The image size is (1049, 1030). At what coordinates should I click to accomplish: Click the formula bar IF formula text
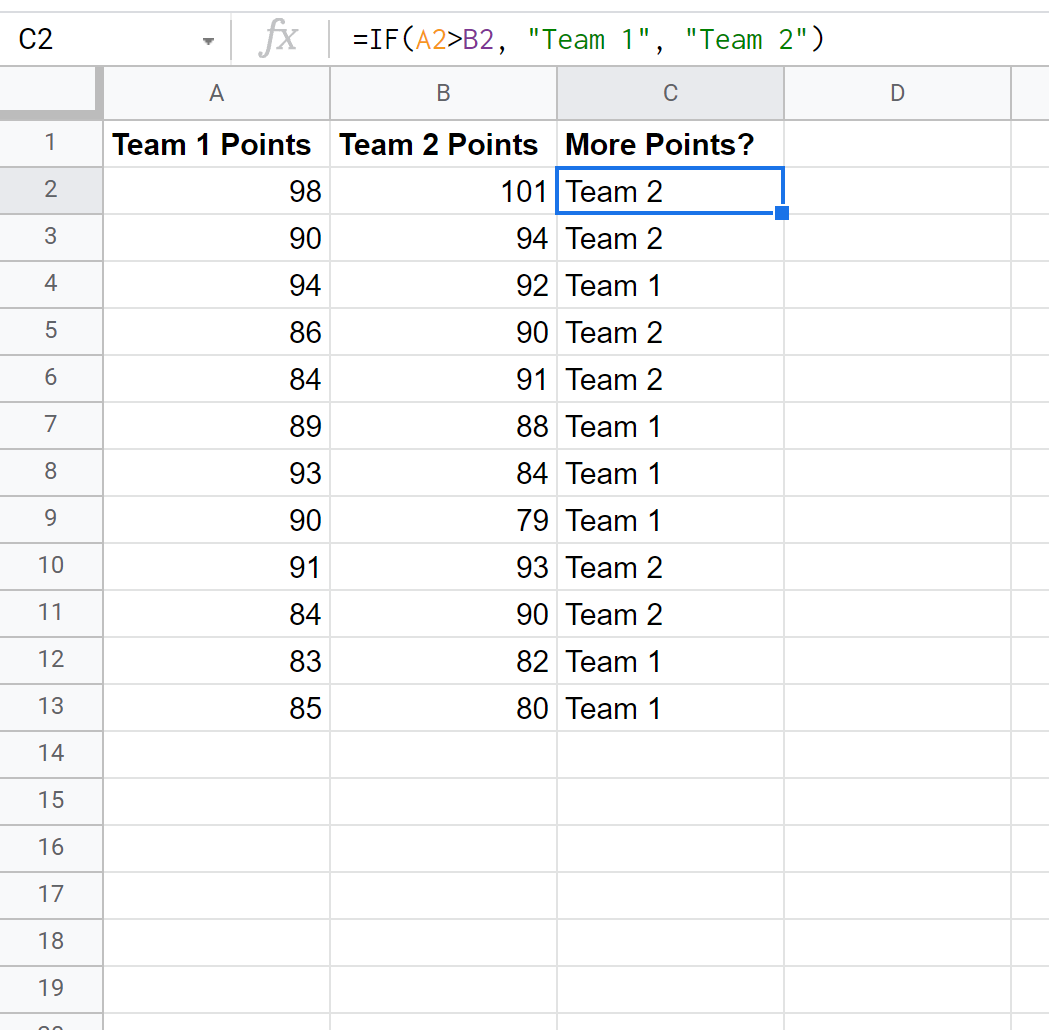pos(587,40)
